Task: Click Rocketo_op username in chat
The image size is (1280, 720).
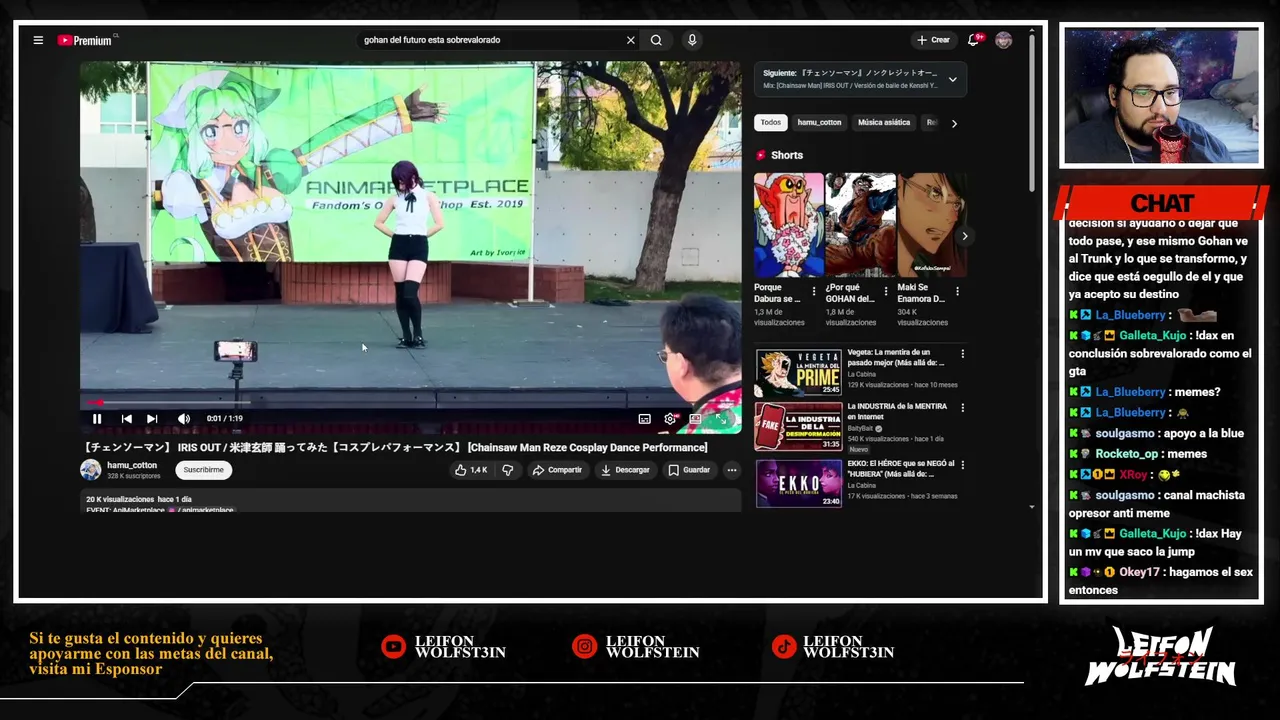Action: [x=1126, y=454]
